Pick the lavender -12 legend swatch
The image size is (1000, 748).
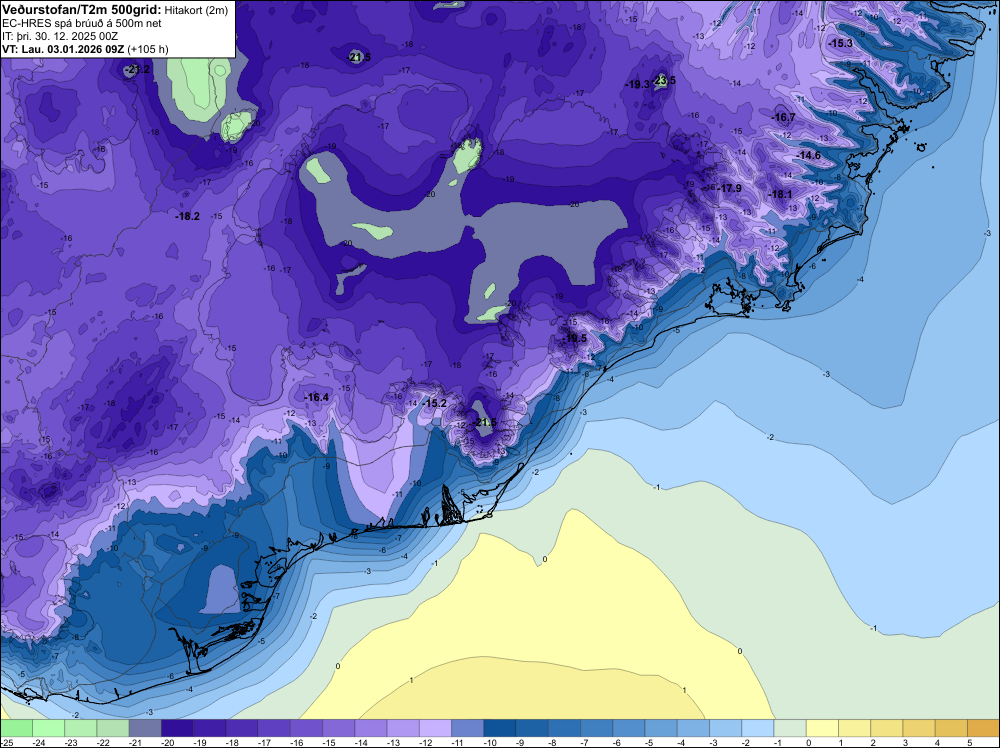[436, 728]
